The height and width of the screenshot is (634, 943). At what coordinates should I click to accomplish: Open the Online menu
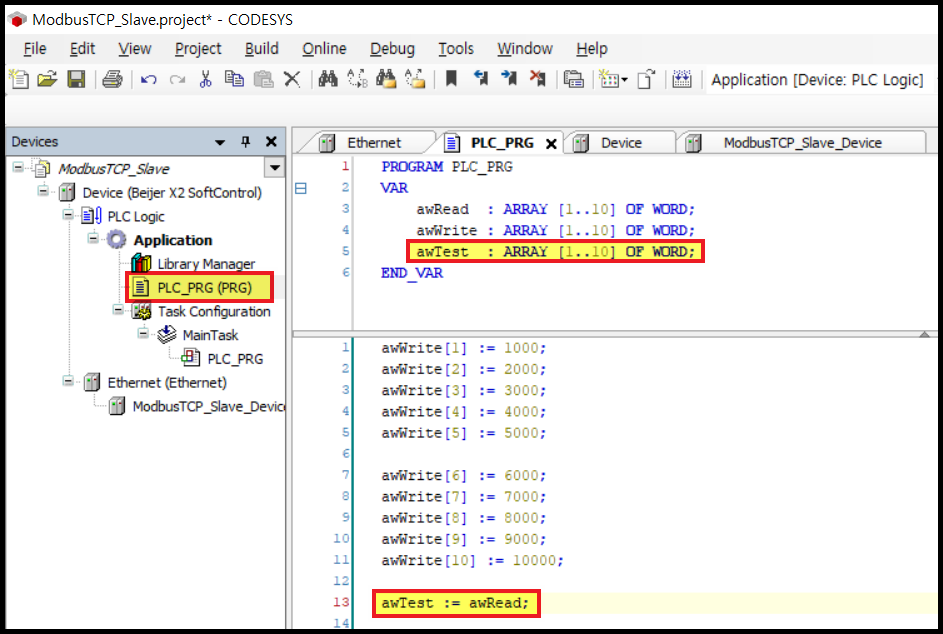point(324,49)
